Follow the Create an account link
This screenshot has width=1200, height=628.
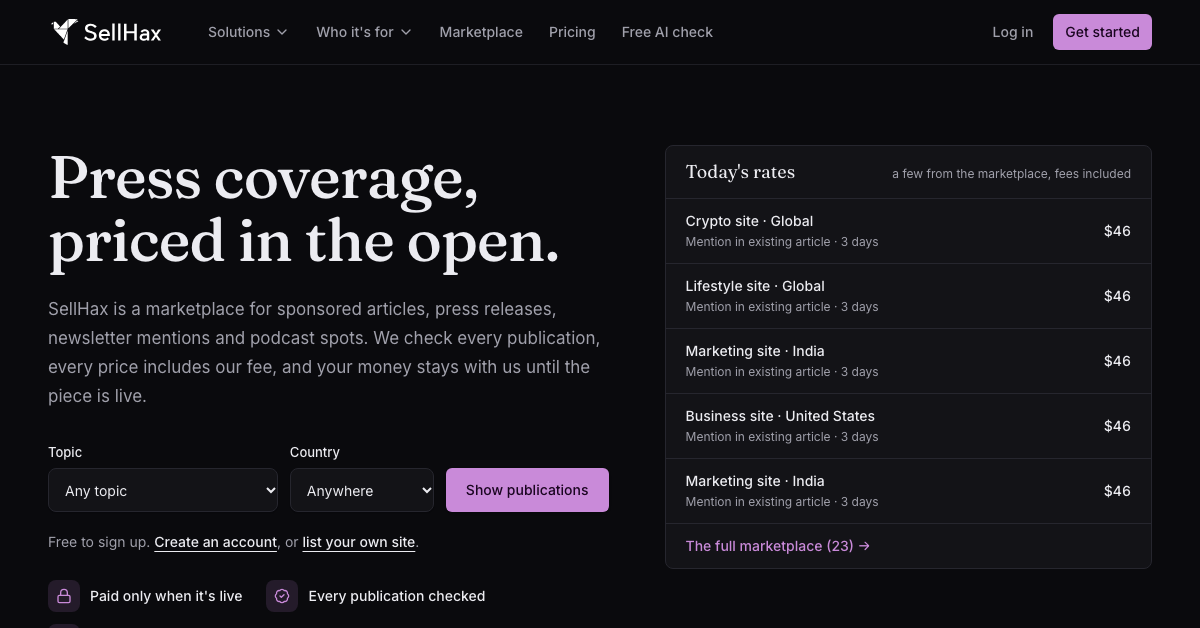tap(216, 542)
